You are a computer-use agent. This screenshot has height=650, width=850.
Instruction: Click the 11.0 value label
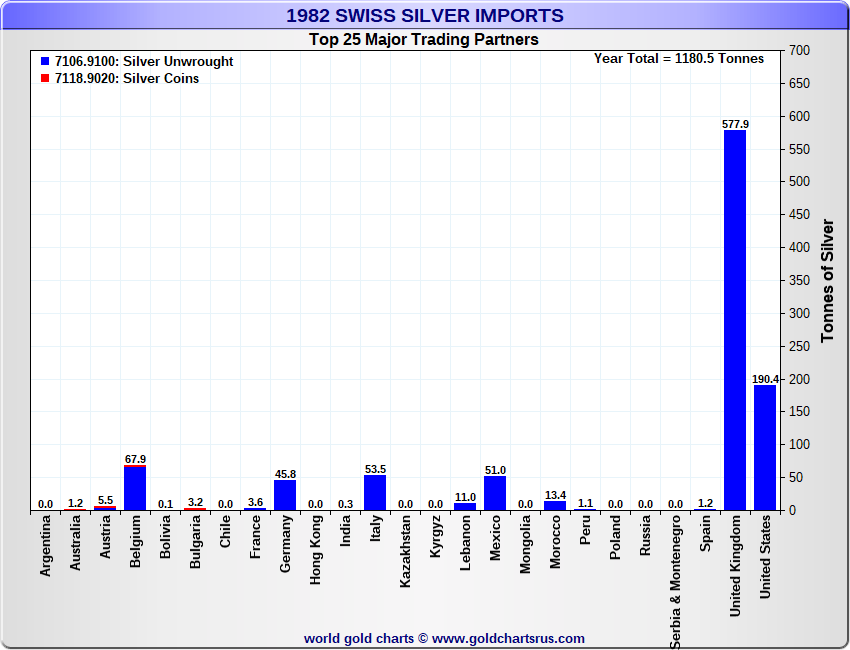point(465,497)
